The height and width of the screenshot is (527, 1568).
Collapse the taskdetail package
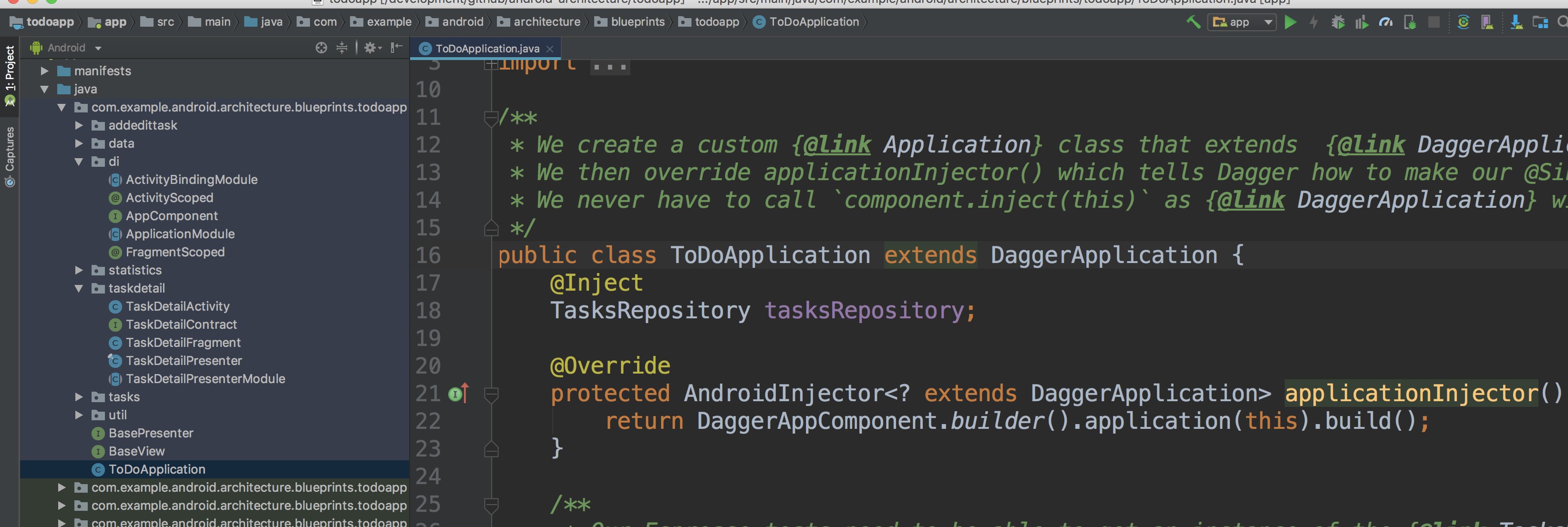pos(79,289)
